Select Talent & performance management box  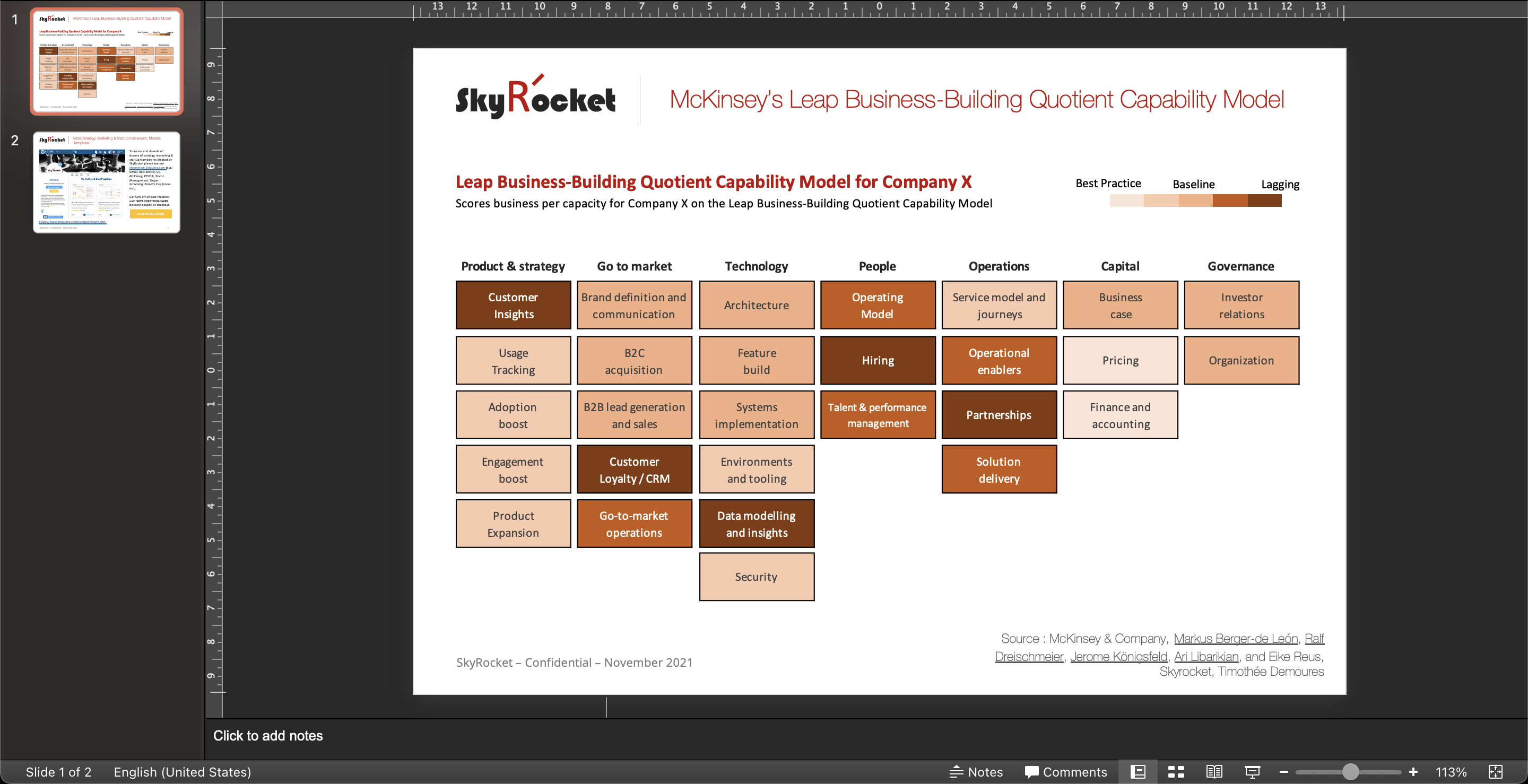coord(878,415)
